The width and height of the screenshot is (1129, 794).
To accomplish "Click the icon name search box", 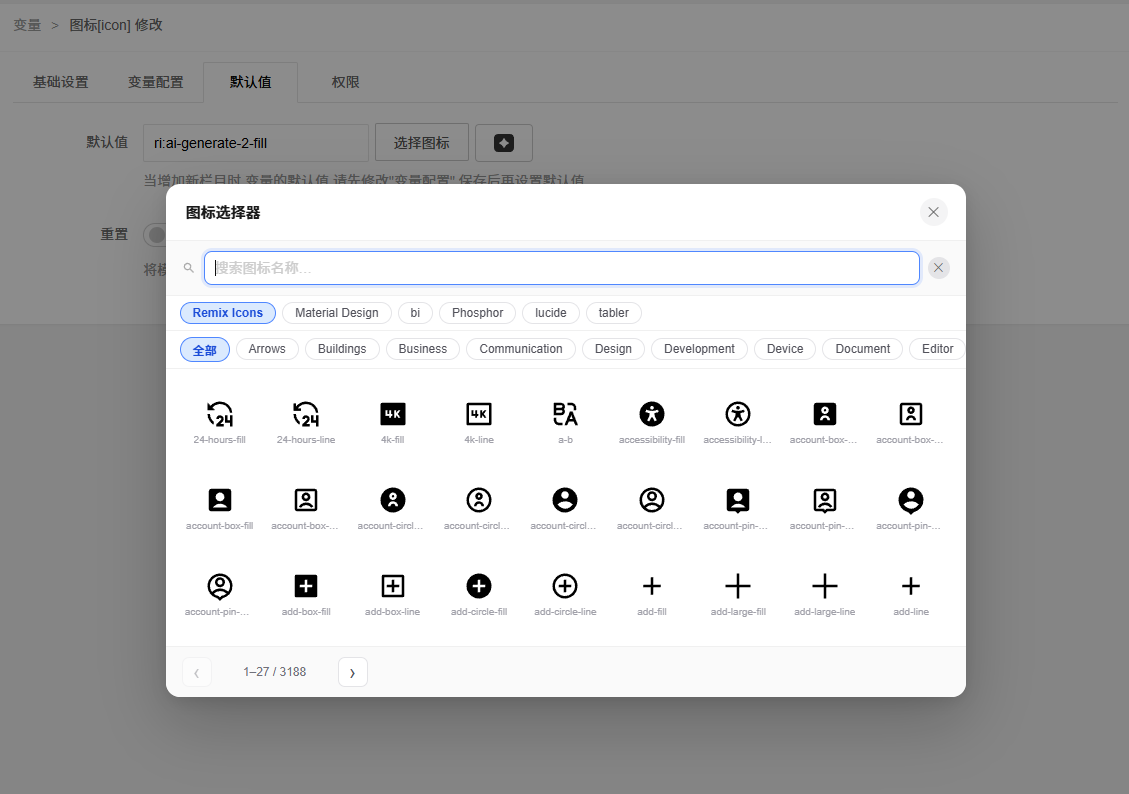I will (x=561, y=268).
